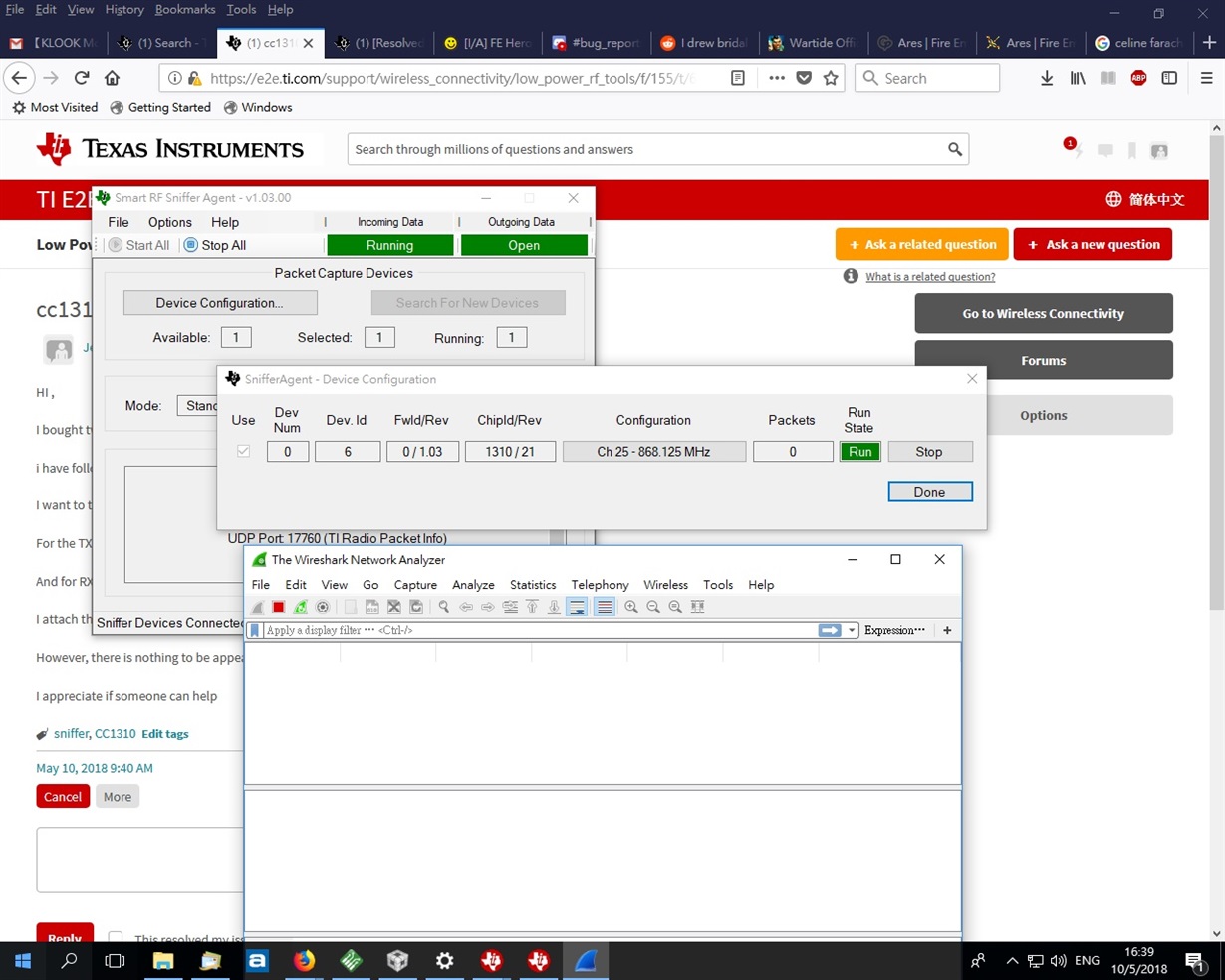Jump to last packet in Wireshark toolbar
The image size is (1225, 980).
[554, 607]
